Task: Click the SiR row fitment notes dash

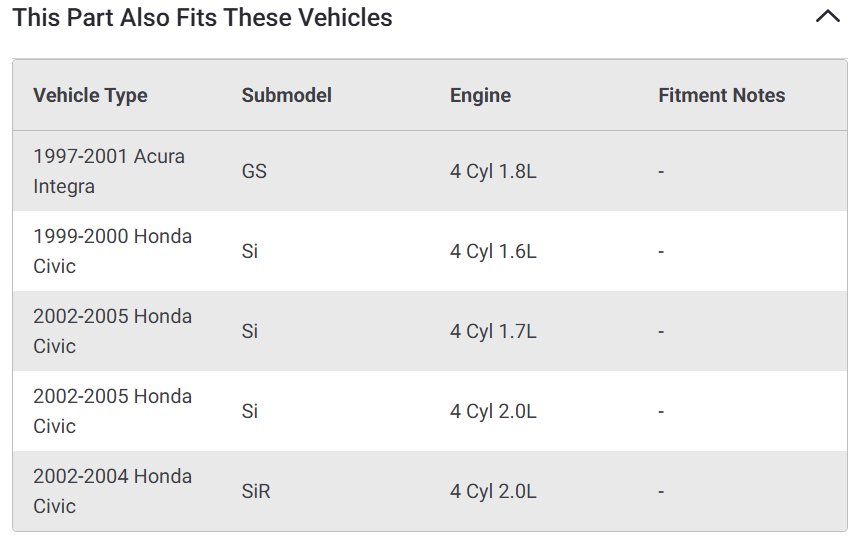Action: tap(661, 491)
